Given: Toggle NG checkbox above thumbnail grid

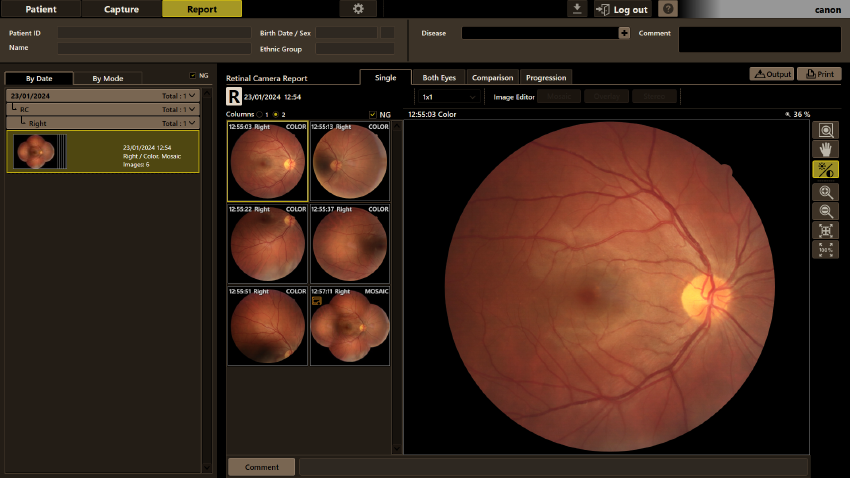Looking at the screenshot, I should pos(372,114).
